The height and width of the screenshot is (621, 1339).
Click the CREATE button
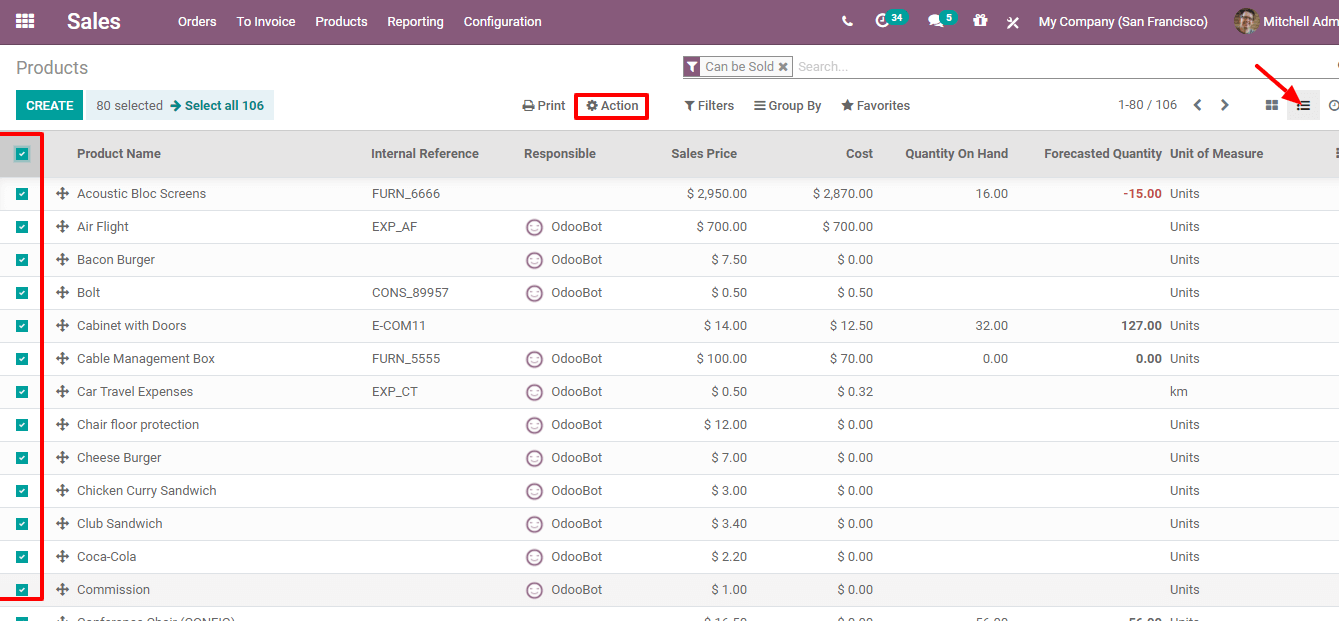[x=50, y=105]
